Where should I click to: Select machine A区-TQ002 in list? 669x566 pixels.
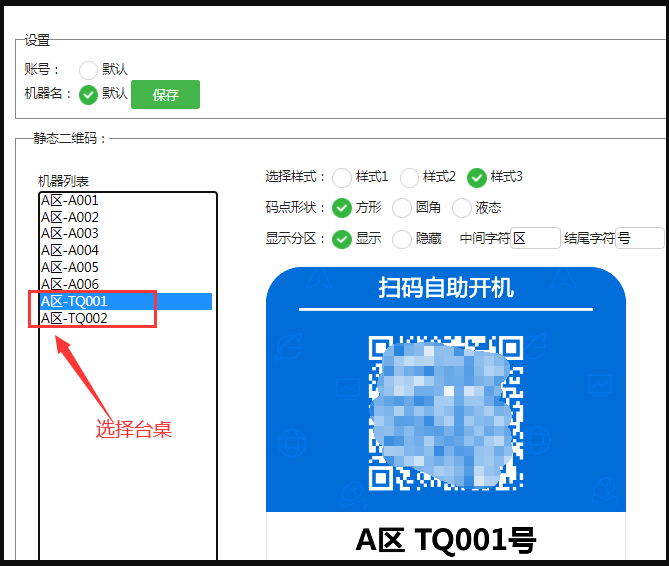click(x=126, y=318)
